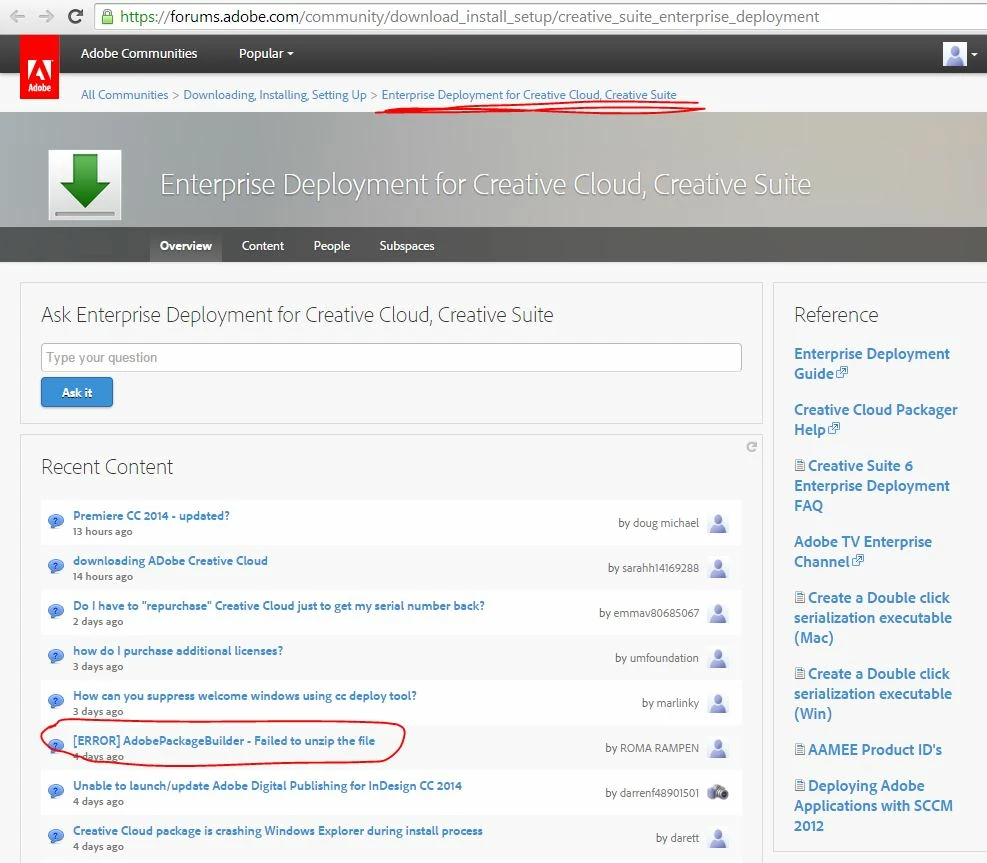The width and height of the screenshot is (987, 863).
Task: Reload the page with the refresh icon
Action: pos(76,16)
